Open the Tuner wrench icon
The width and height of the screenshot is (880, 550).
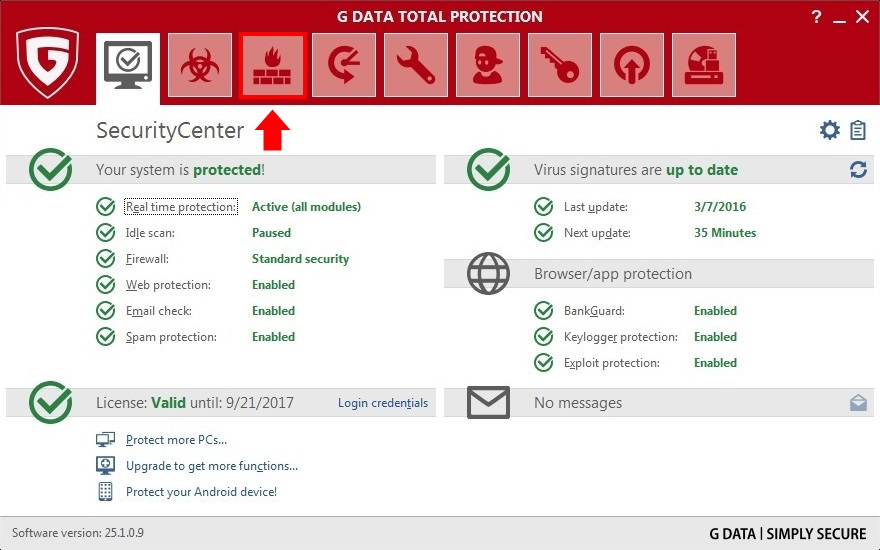click(416, 65)
